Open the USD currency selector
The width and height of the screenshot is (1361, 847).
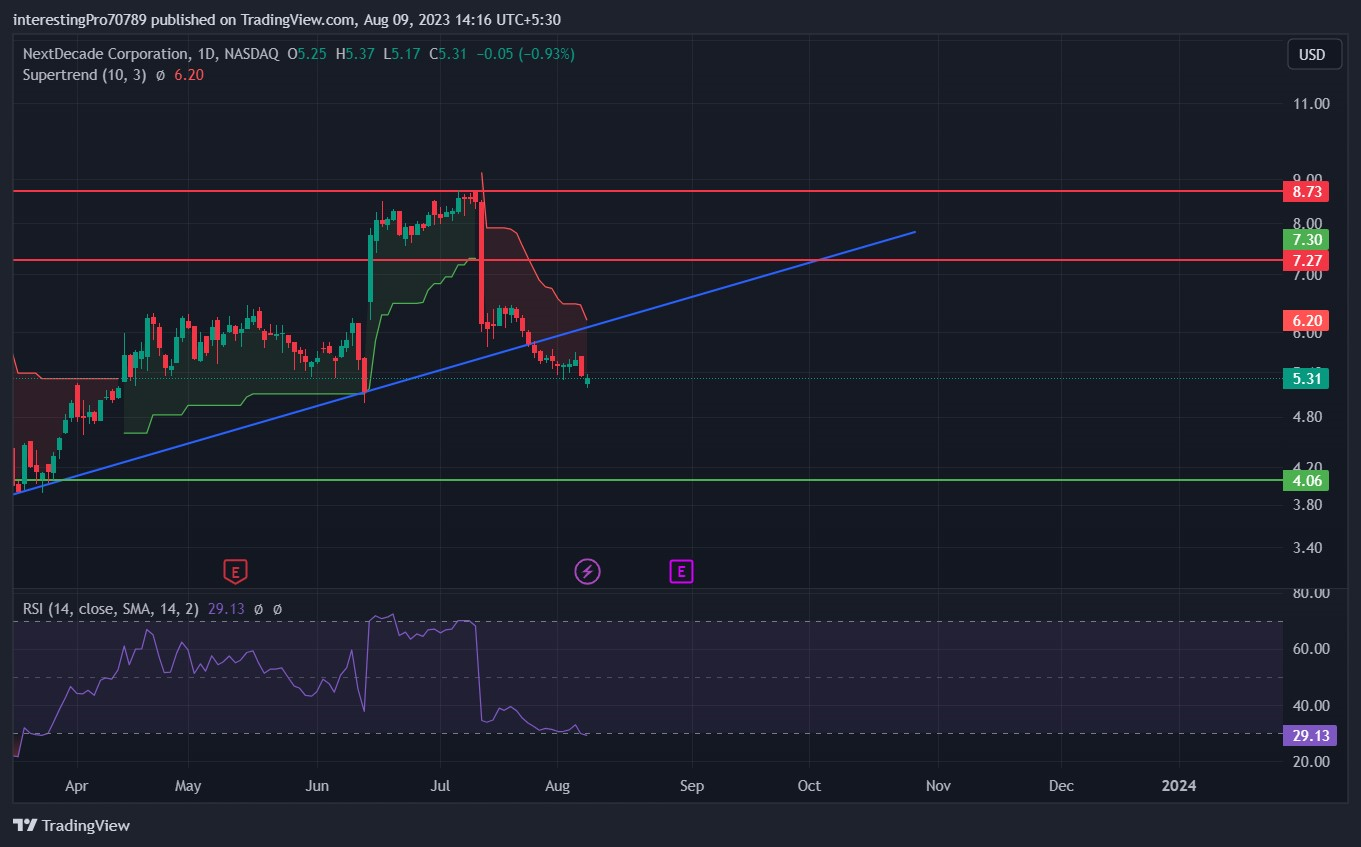[x=1312, y=55]
